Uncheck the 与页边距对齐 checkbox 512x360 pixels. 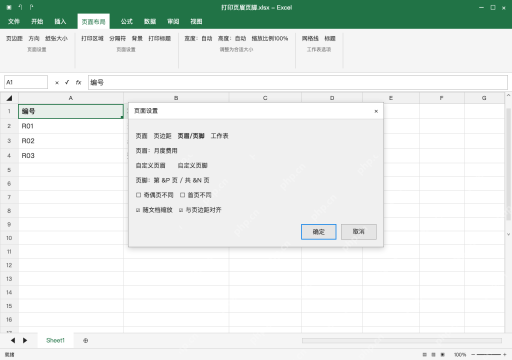[x=181, y=210]
